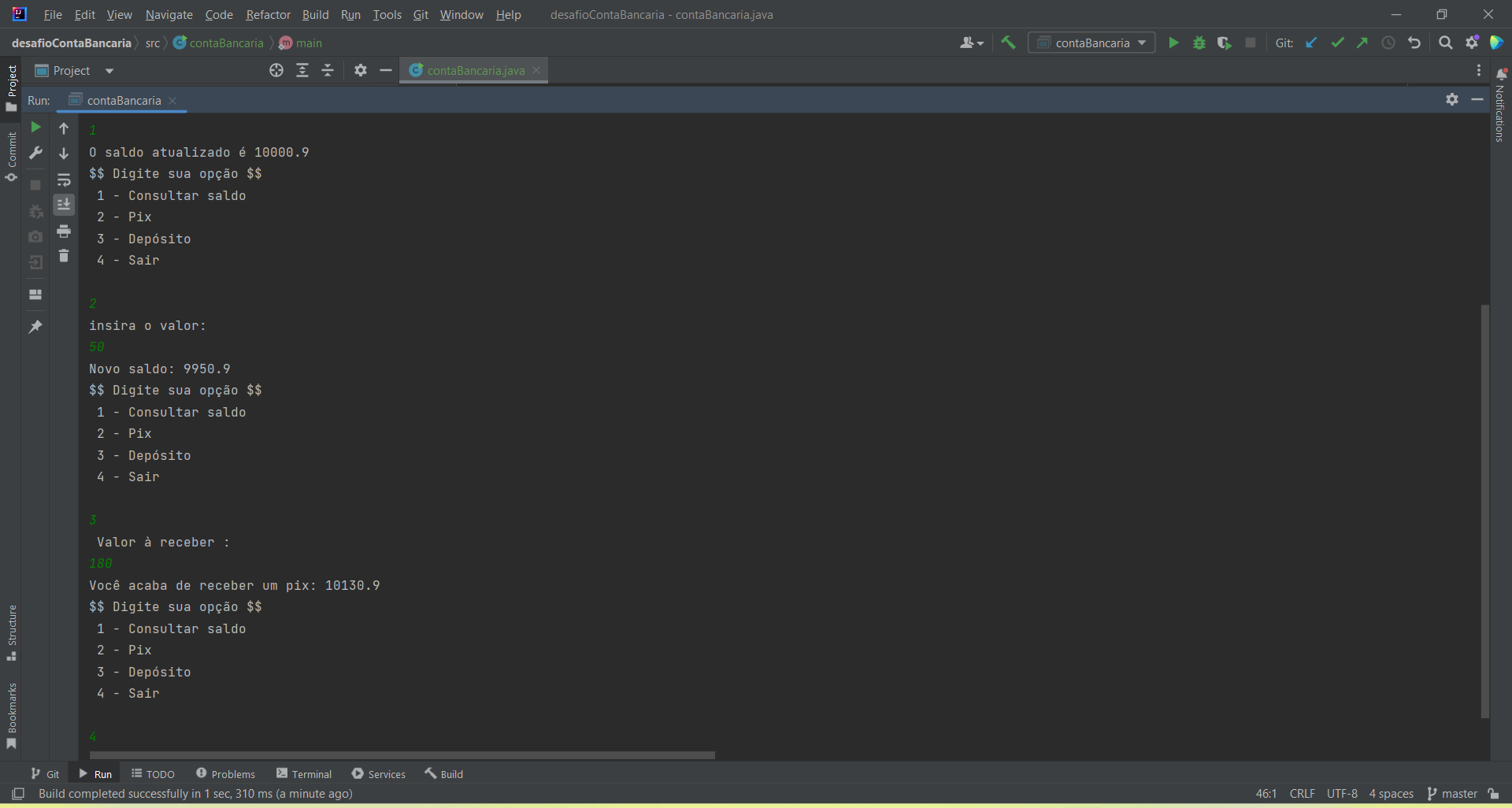Open the TODO tool window
Image resolution: width=1512 pixels, height=808 pixels.
[154, 774]
